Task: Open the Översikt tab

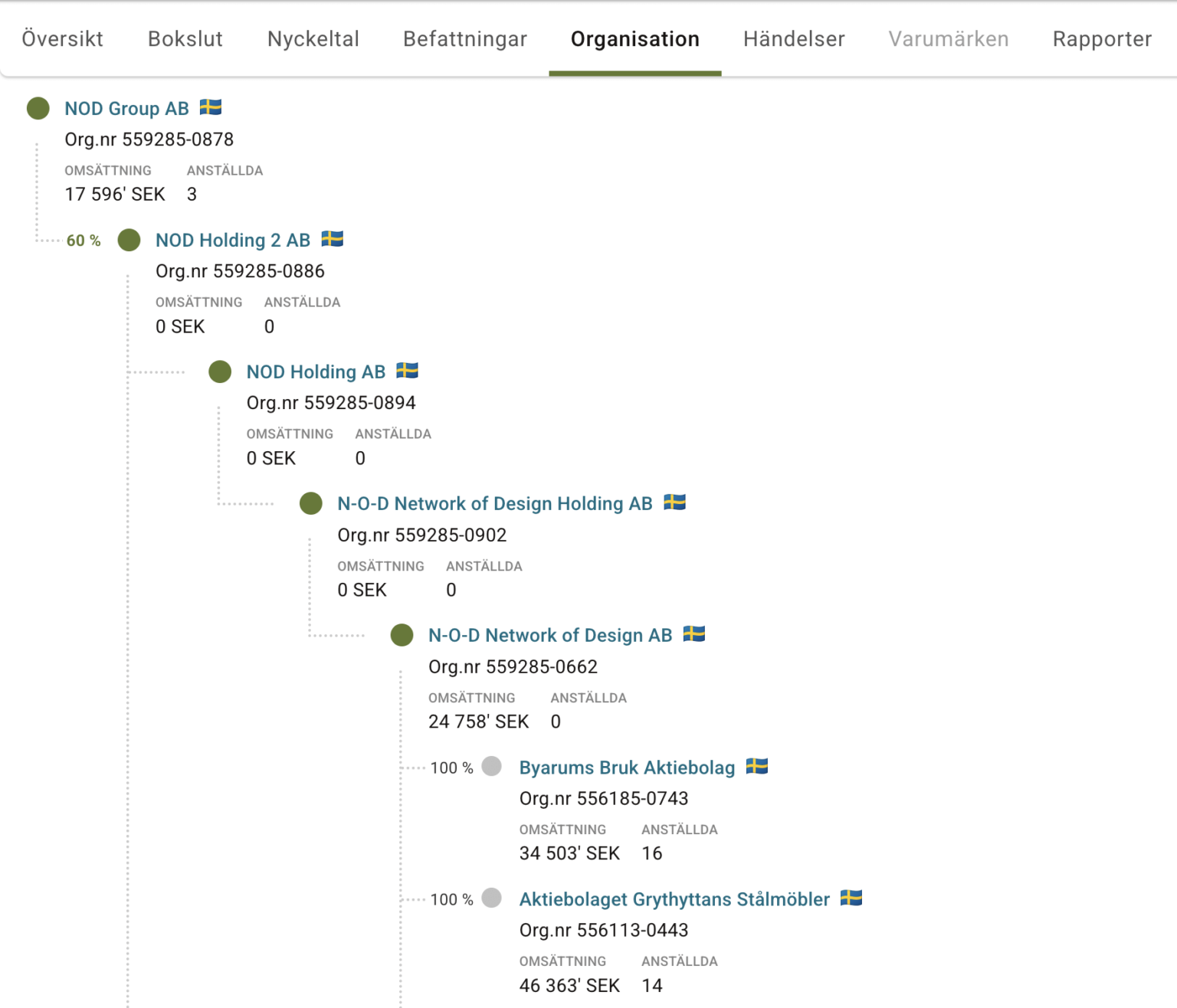Action: click(x=62, y=39)
